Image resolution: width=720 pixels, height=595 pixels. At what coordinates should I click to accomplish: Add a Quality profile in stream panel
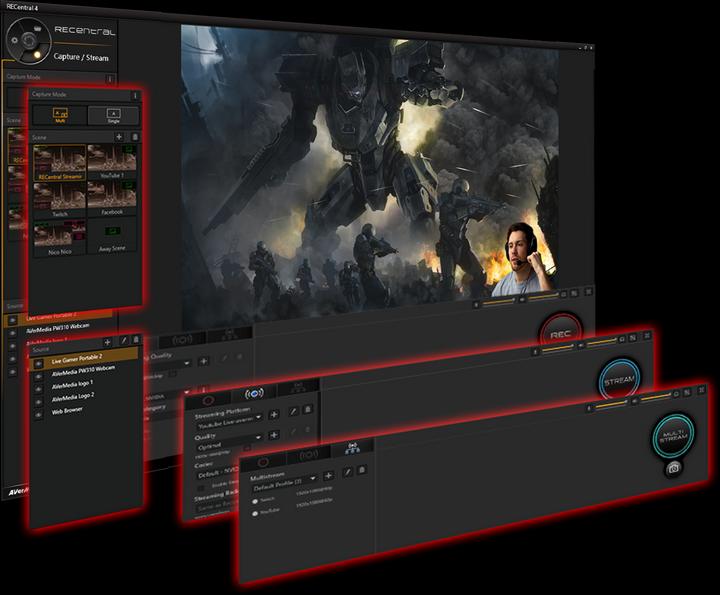point(274,434)
